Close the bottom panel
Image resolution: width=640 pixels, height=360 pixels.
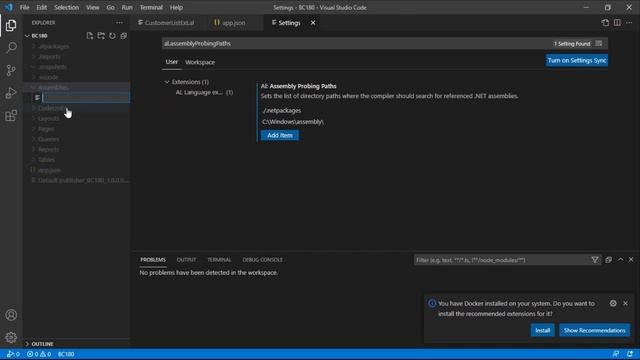tap(631, 260)
